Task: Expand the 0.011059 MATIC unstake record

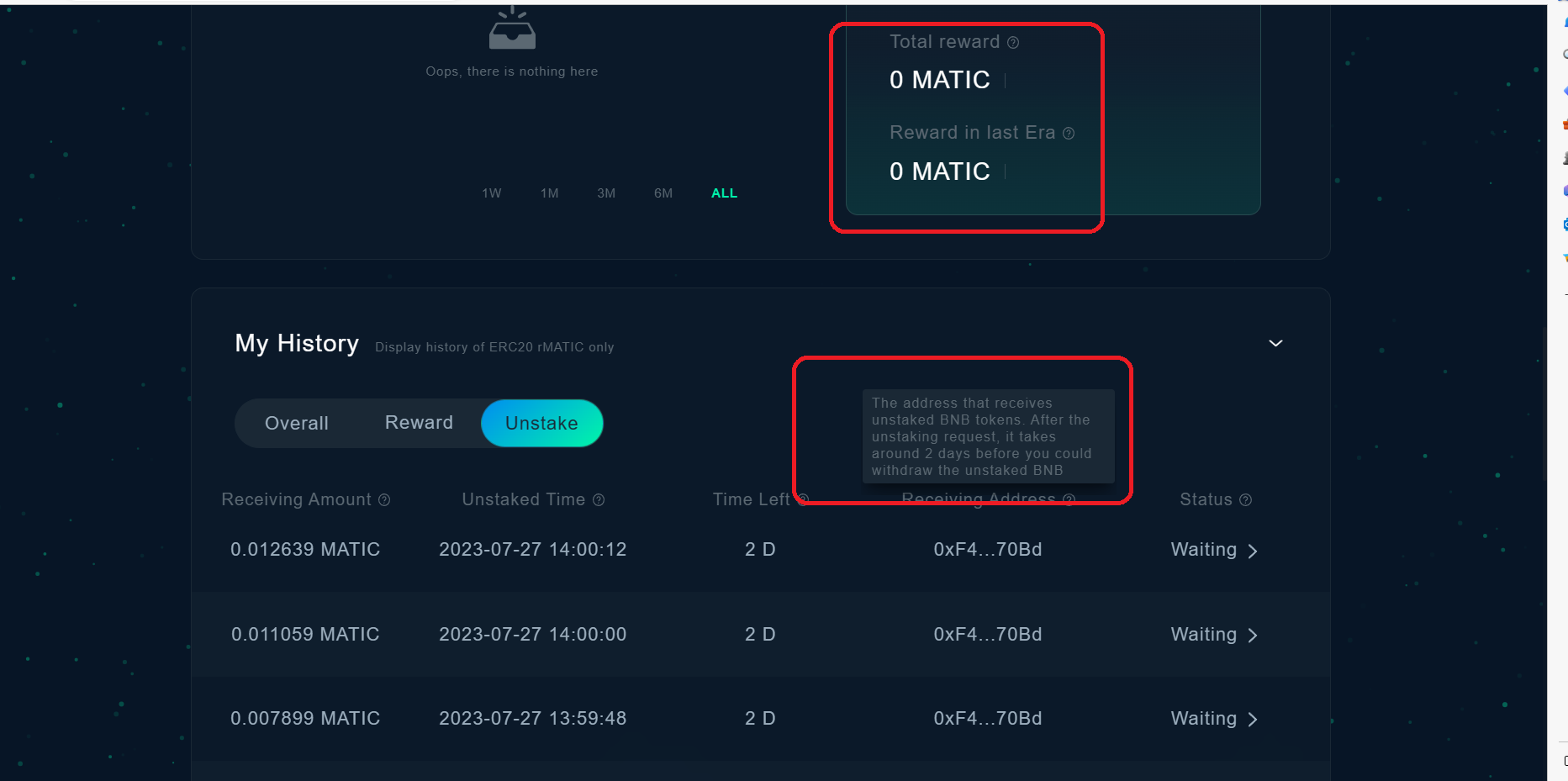Action: (x=1253, y=636)
